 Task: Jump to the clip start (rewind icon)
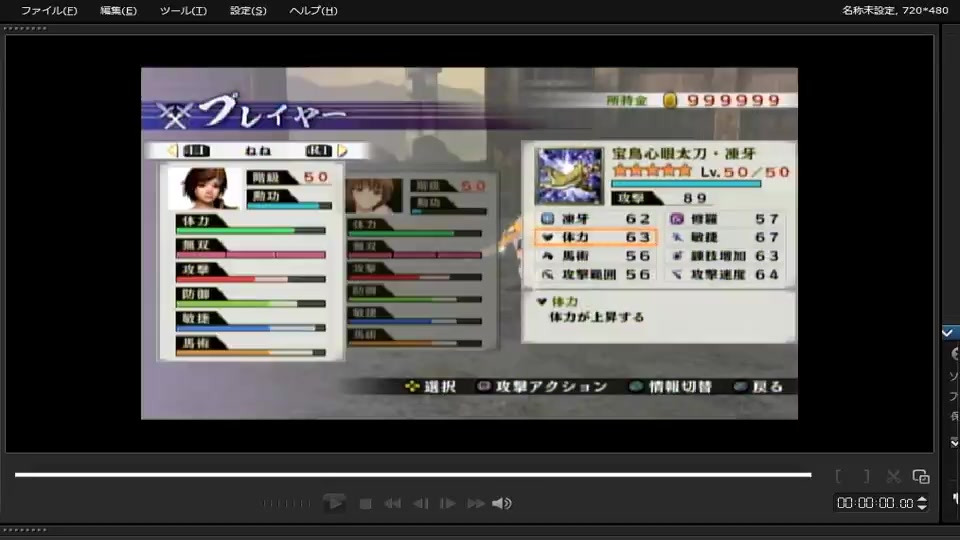pos(392,504)
